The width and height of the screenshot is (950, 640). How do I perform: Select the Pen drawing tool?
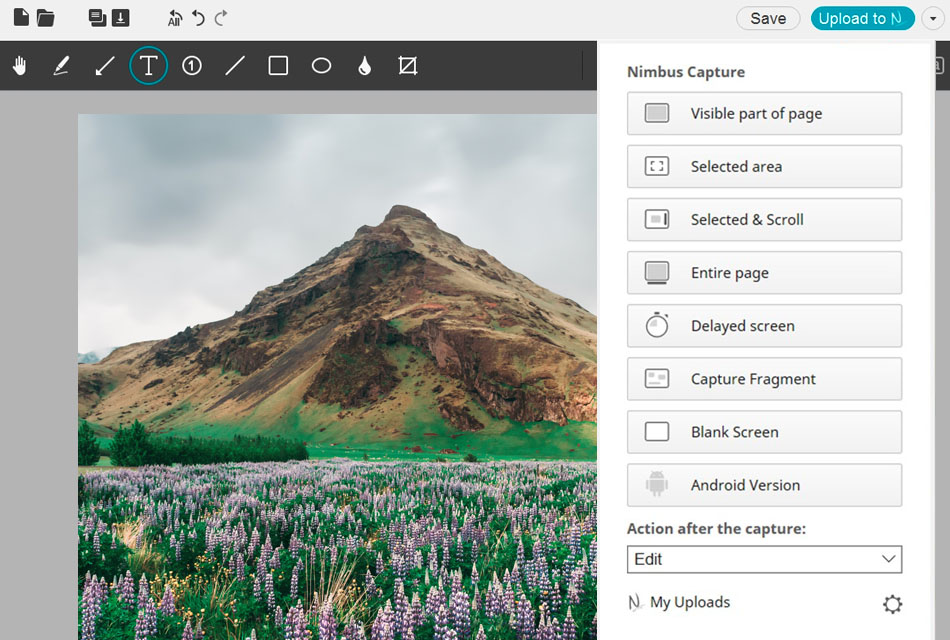click(61, 65)
